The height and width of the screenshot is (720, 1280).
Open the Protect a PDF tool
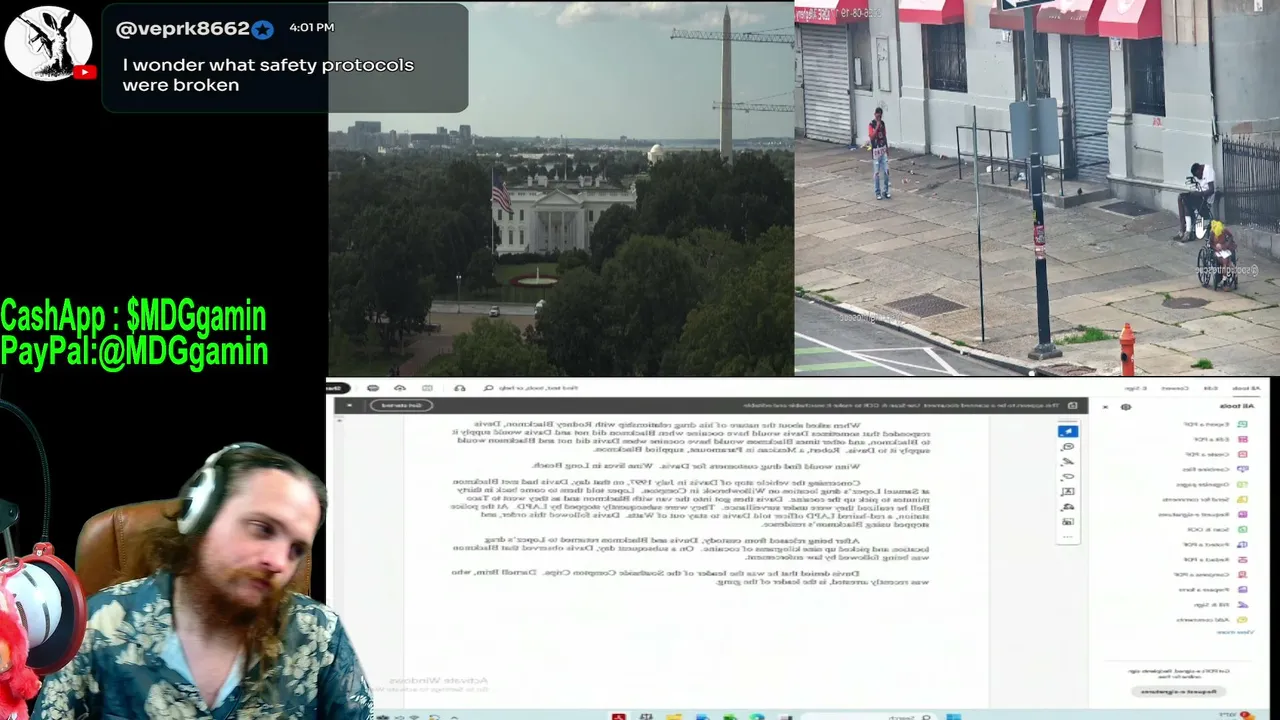click(x=1217, y=544)
